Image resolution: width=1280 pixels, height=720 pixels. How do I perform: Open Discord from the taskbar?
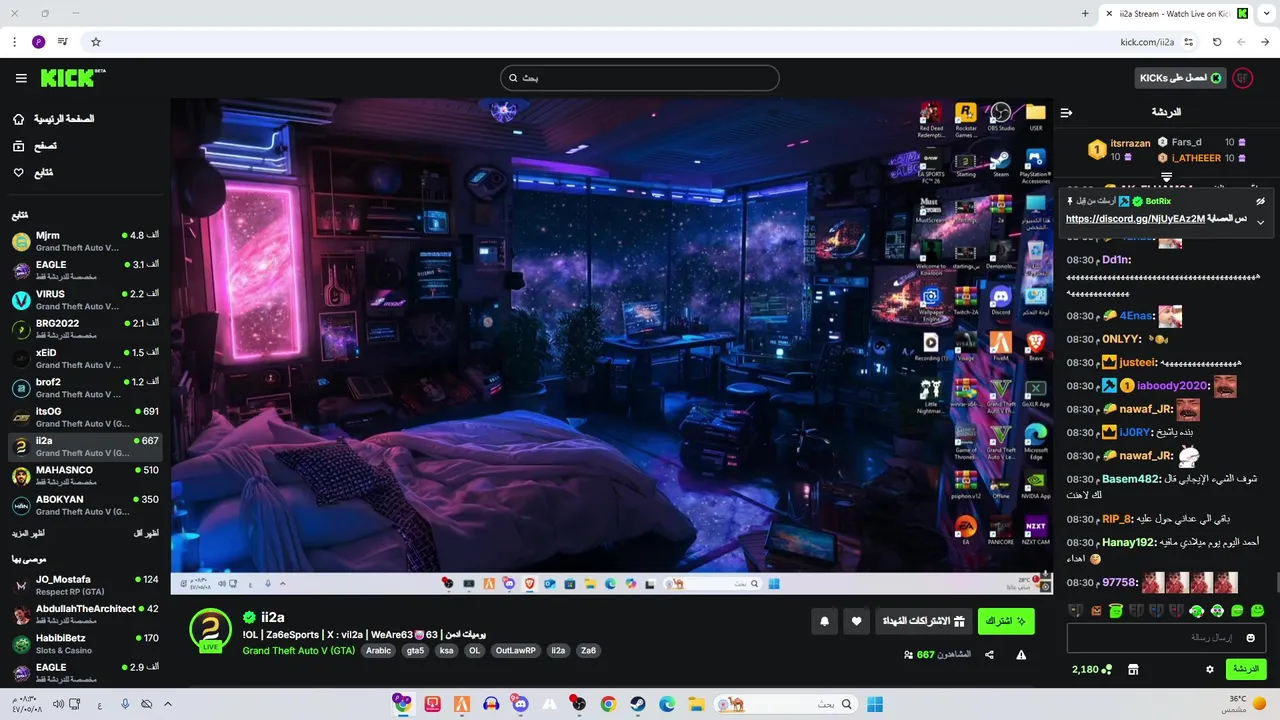pyautogui.click(x=520, y=704)
